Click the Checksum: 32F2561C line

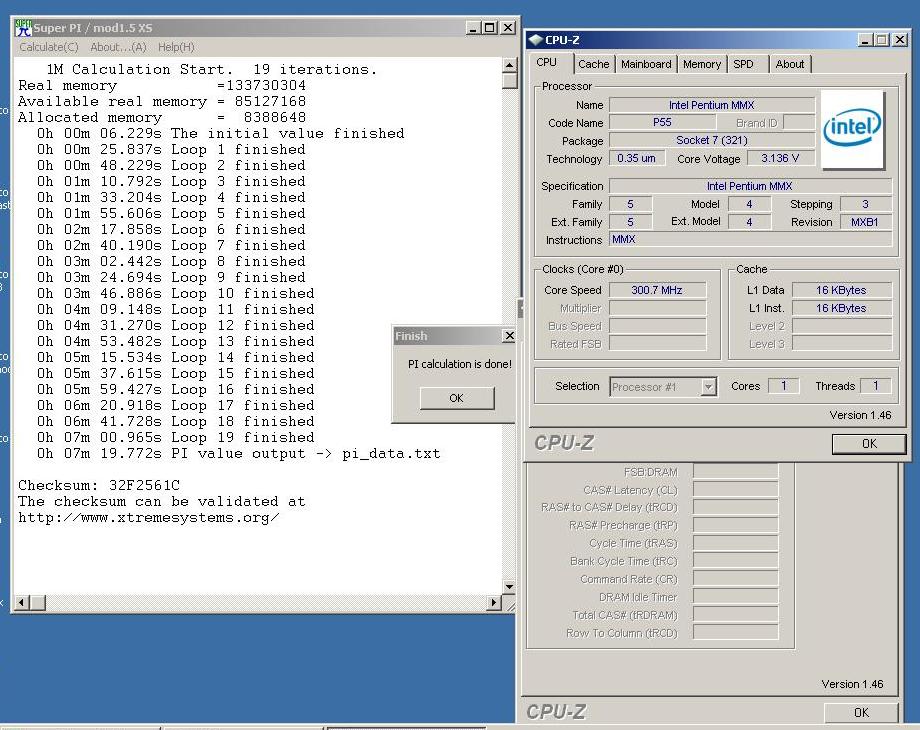pyautogui.click(x=99, y=486)
